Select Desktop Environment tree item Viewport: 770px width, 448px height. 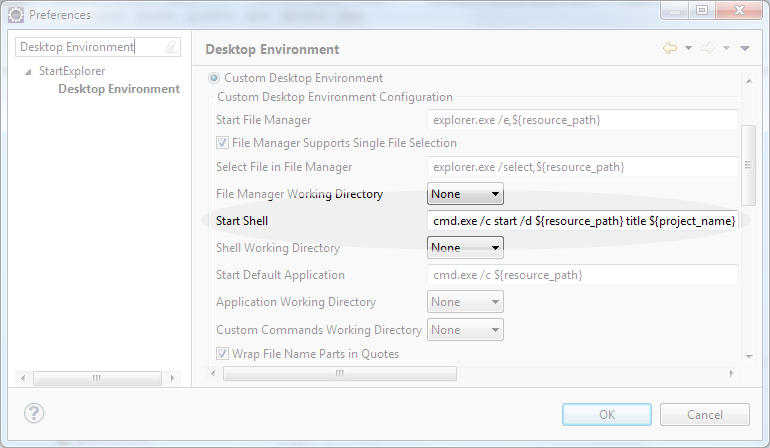point(118,89)
